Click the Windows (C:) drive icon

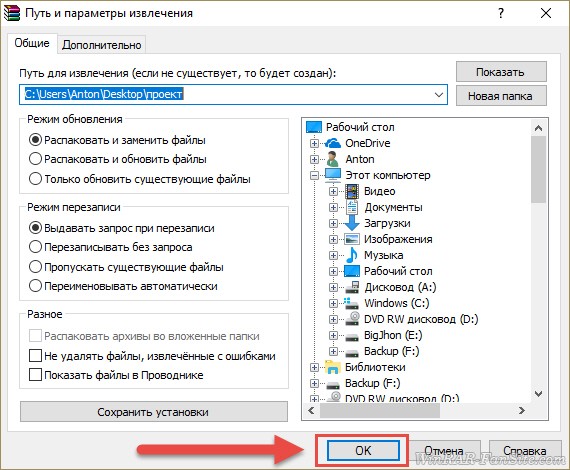[352, 303]
